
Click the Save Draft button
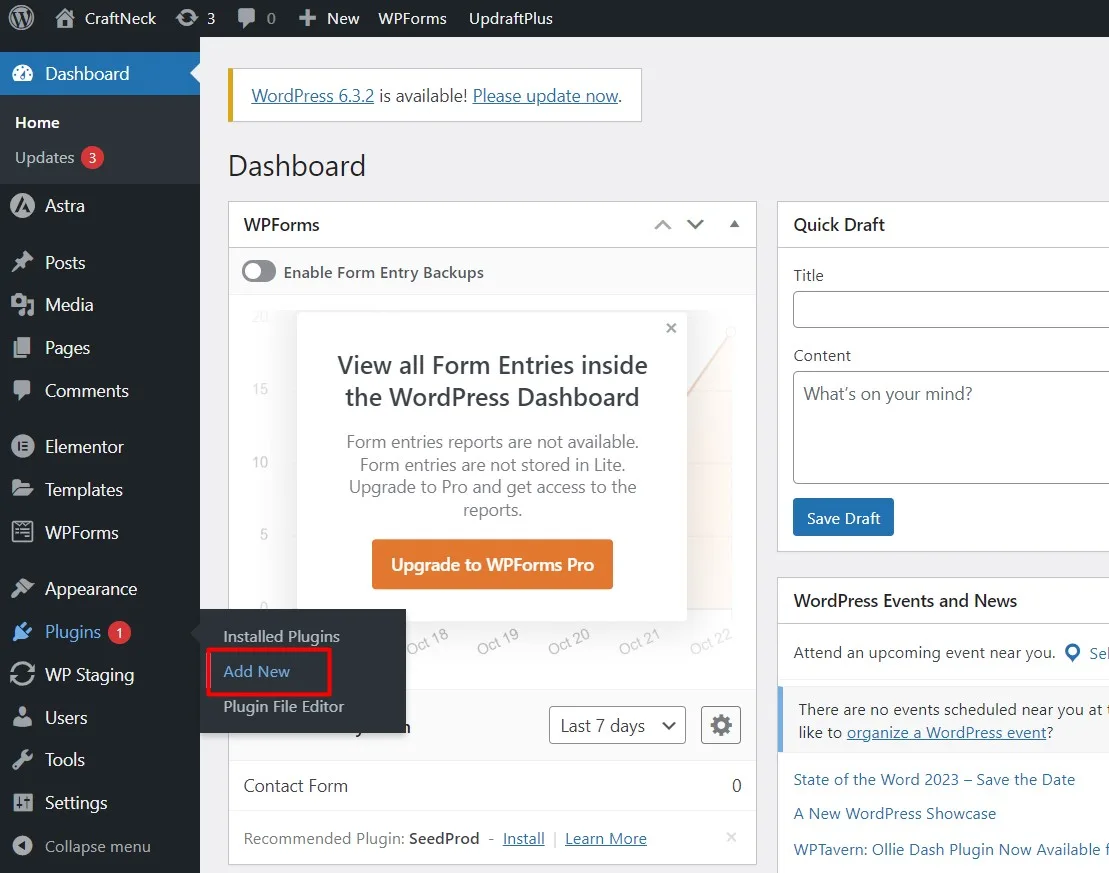pyautogui.click(x=843, y=518)
